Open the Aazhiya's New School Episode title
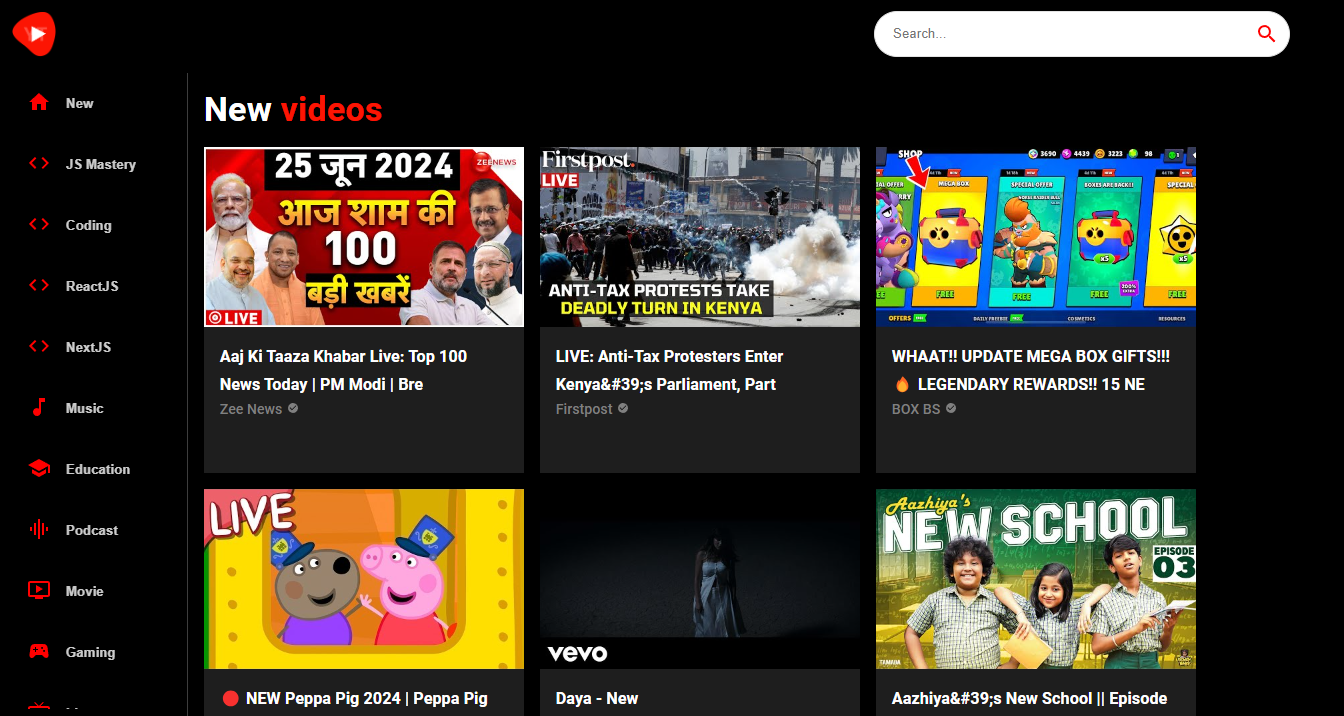This screenshot has width=1344, height=716. click(x=1029, y=698)
